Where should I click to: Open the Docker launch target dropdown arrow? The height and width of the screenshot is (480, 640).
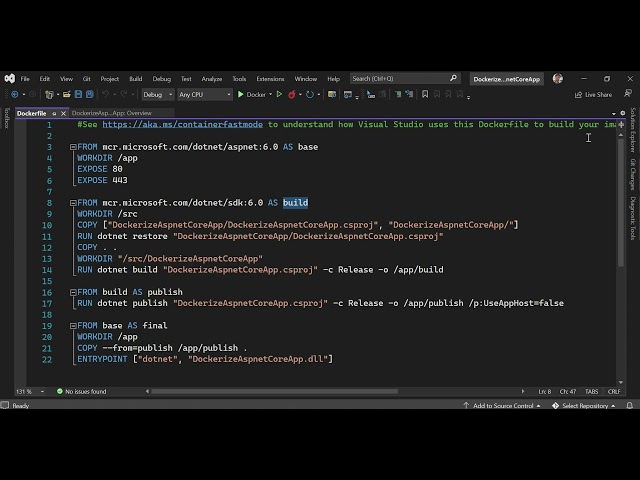(270, 95)
